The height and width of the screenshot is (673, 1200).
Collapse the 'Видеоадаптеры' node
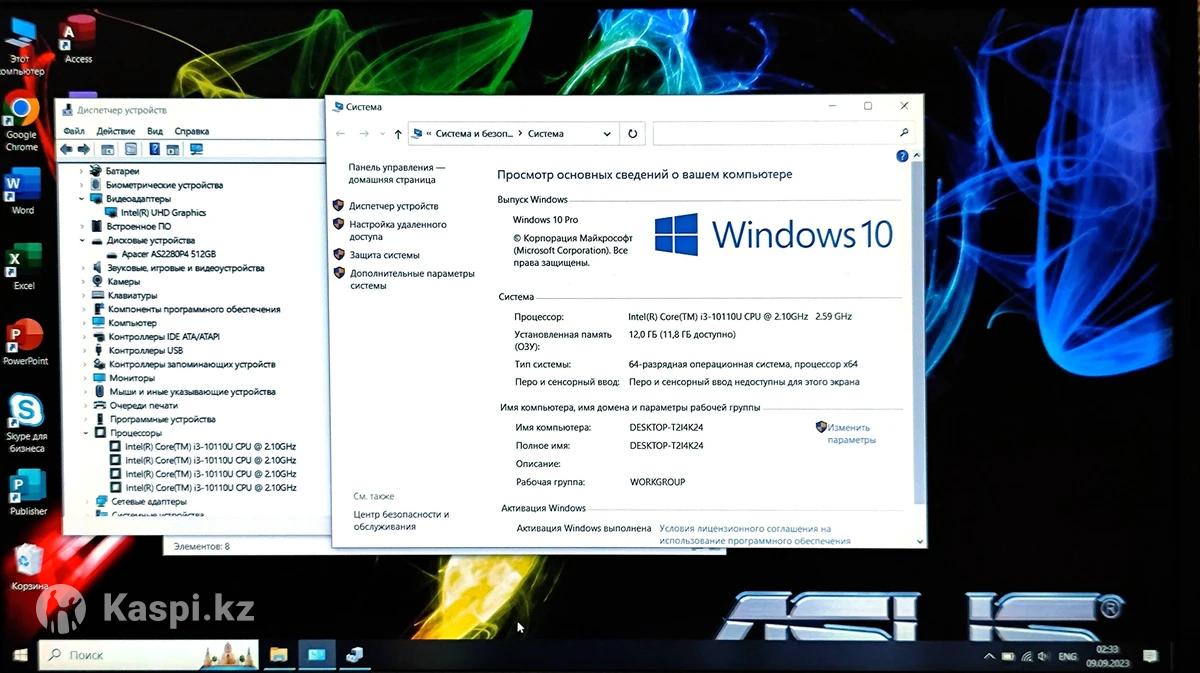[x=83, y=199]
